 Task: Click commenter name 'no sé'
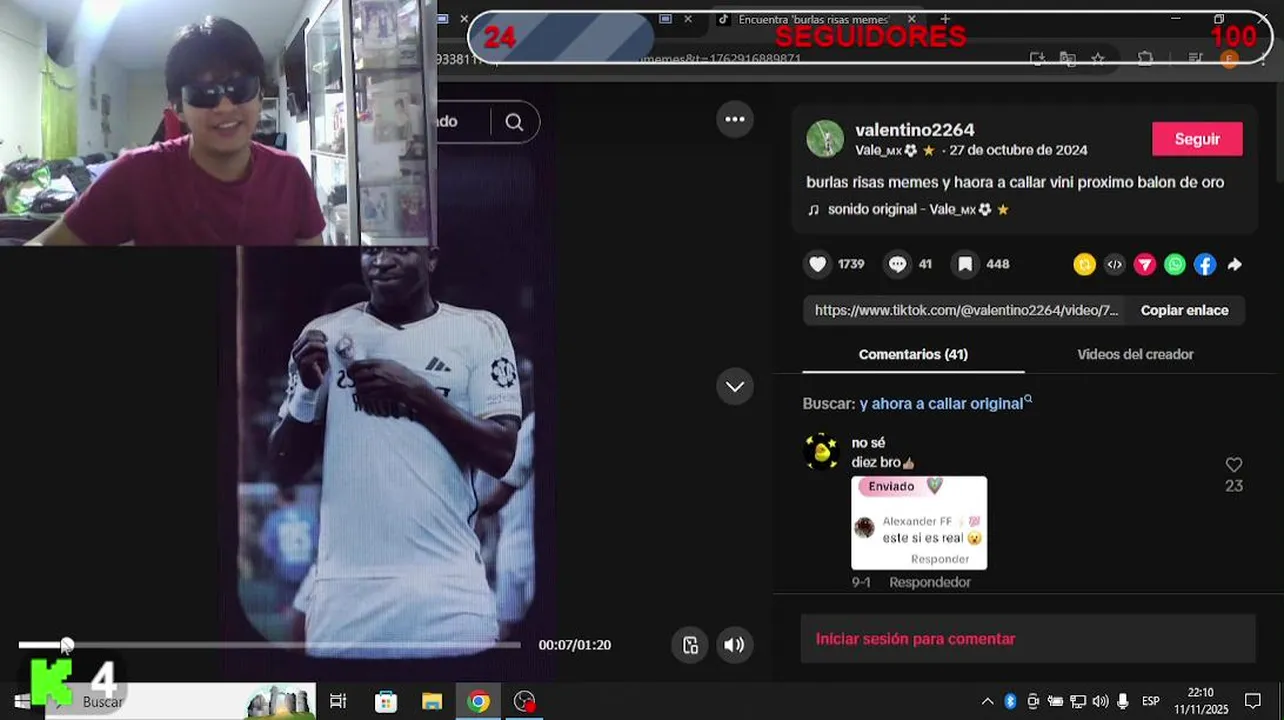click(x=868, y=443)
